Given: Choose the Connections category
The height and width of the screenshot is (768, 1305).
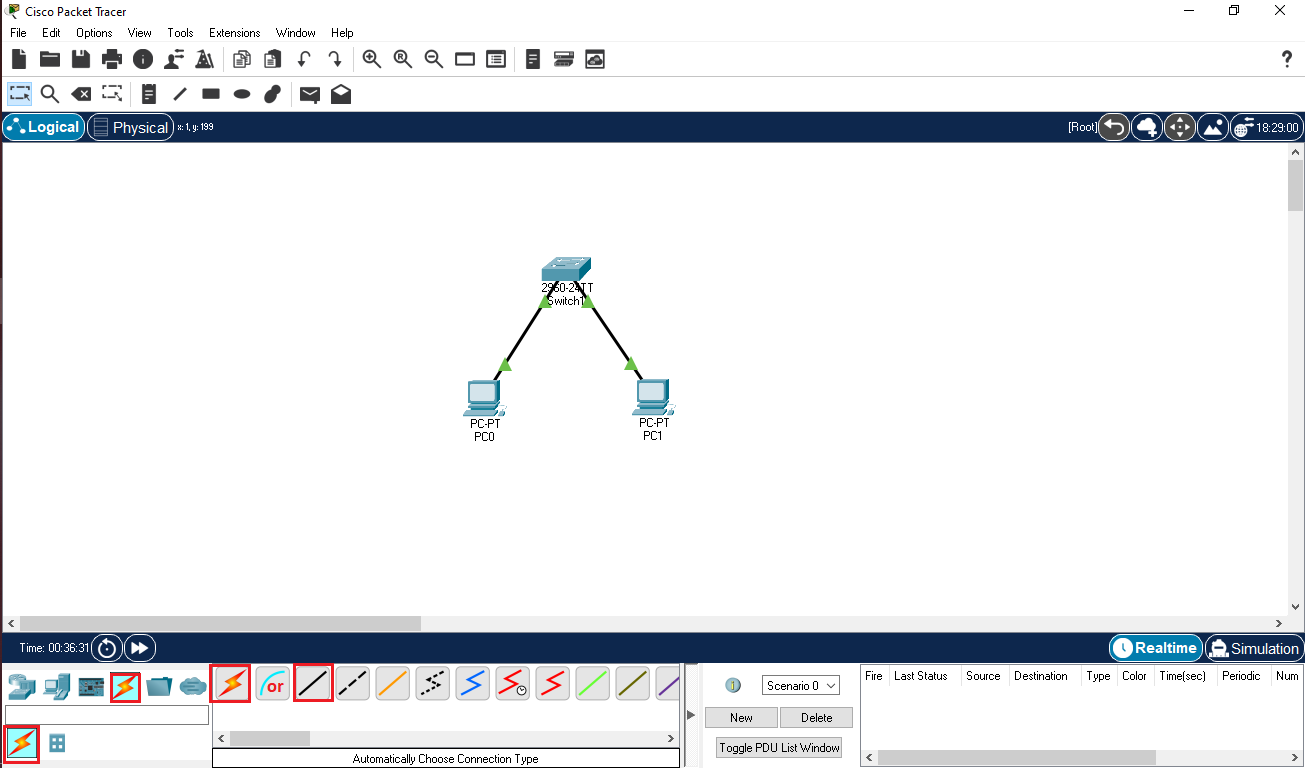Looking at the screenshot, I should [x=125, y=686].
